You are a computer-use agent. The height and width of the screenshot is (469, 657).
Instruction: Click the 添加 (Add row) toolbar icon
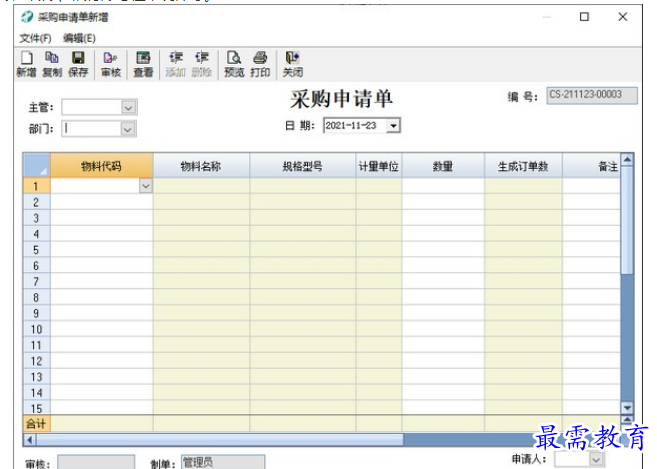click(176, 64)
